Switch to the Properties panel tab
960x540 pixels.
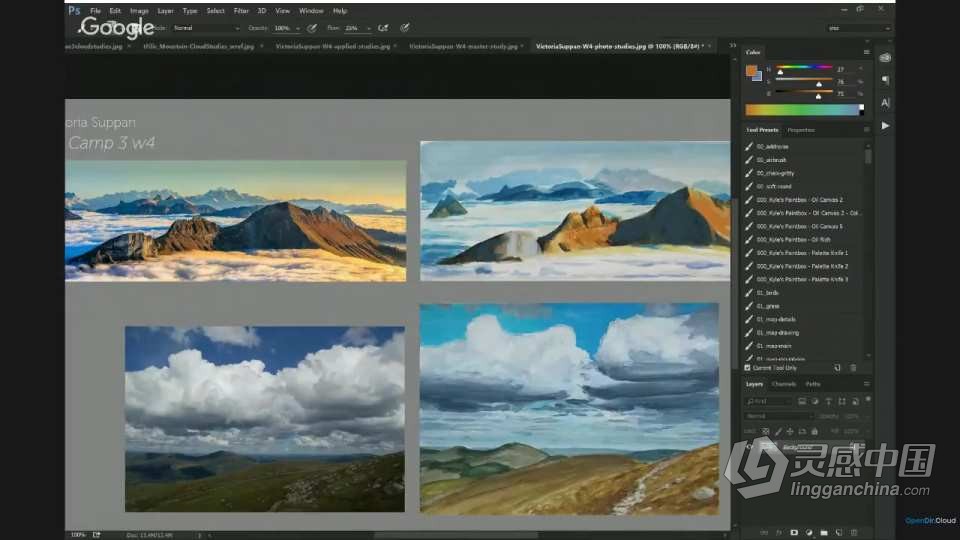click(801, 130)
